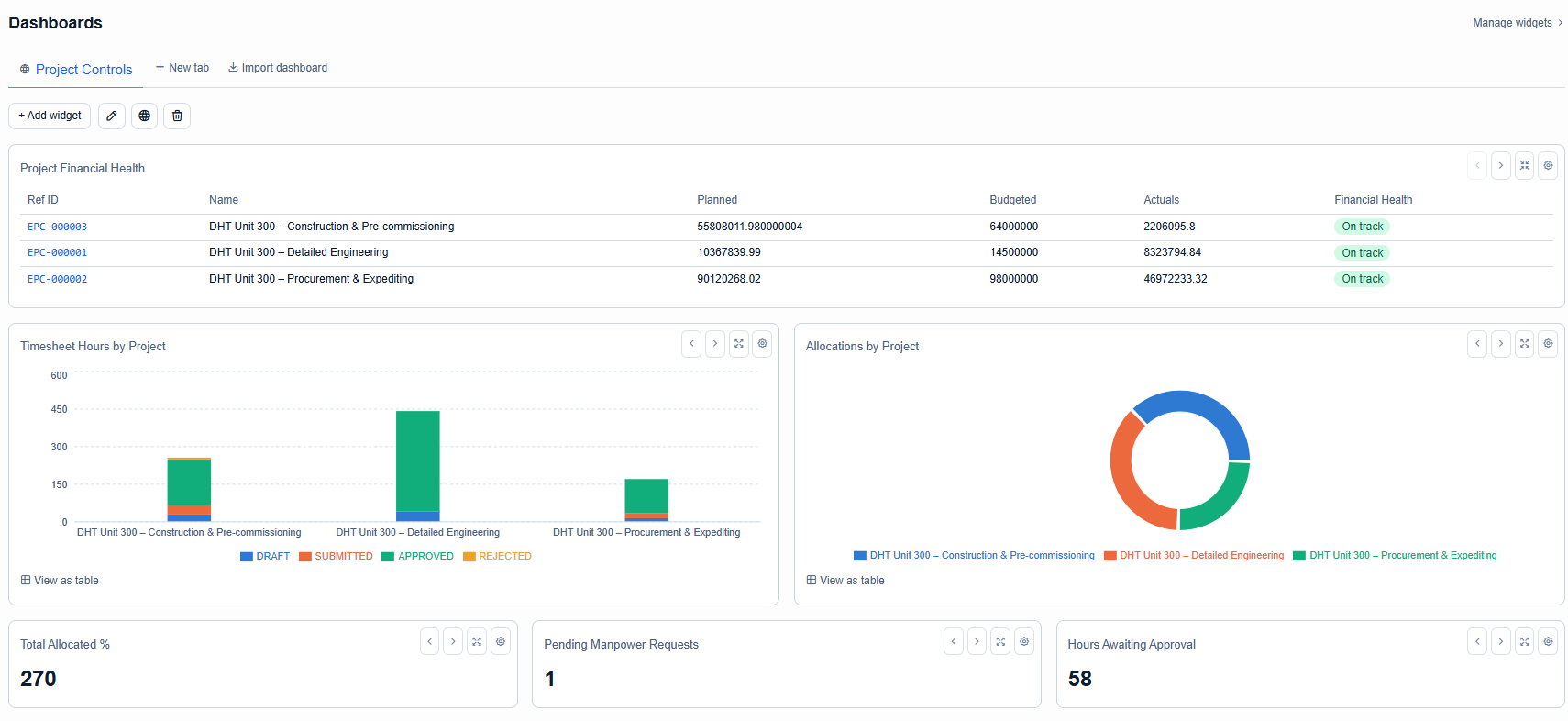Move Hours Awaiting Approval widget right
This screenshot has width=1568, height=721.
[x=1501, y=641]
